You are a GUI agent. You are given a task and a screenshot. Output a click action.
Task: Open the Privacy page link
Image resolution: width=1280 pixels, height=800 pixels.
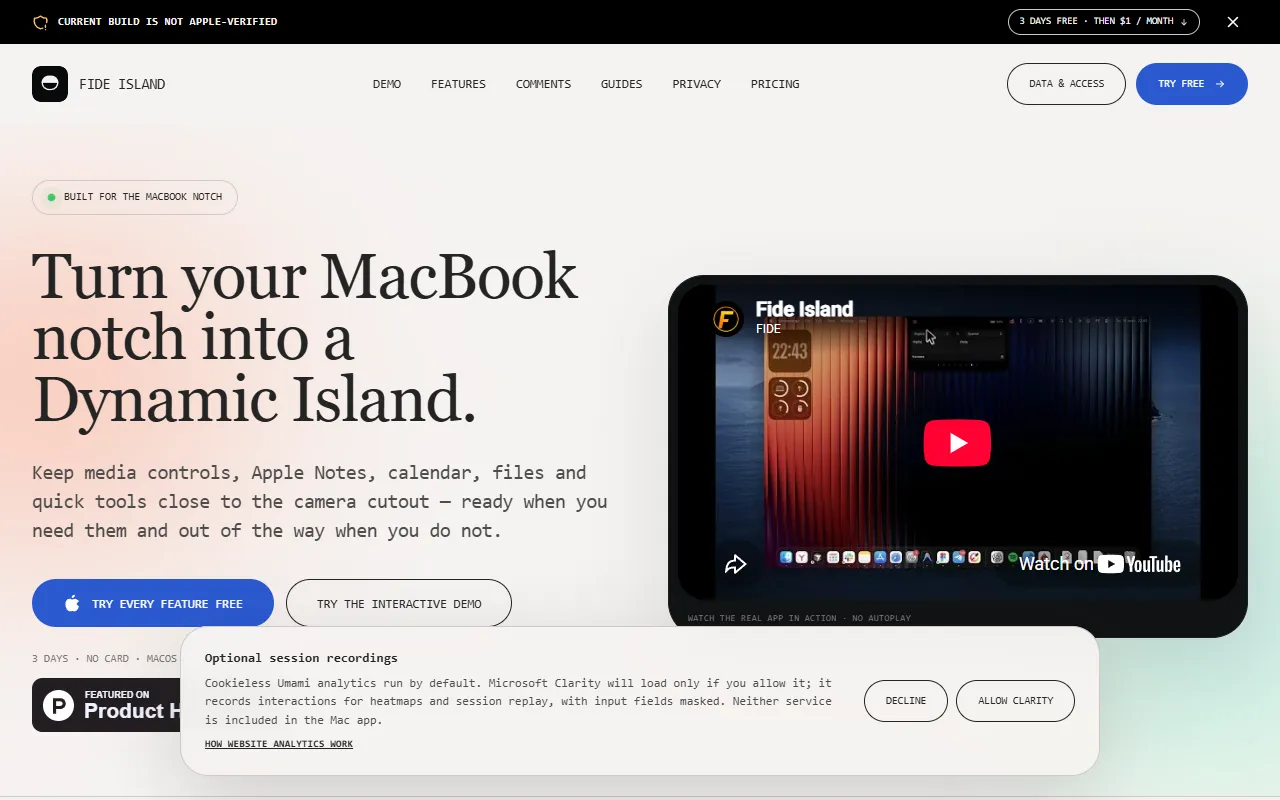click(696, 84)
